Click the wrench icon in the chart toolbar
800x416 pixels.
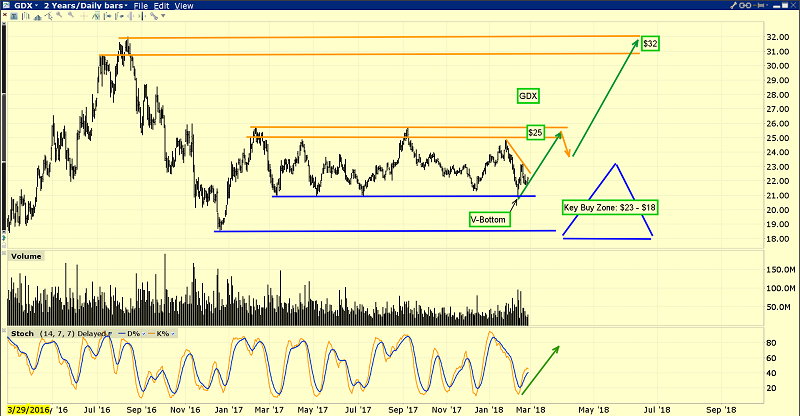point(154,16)
